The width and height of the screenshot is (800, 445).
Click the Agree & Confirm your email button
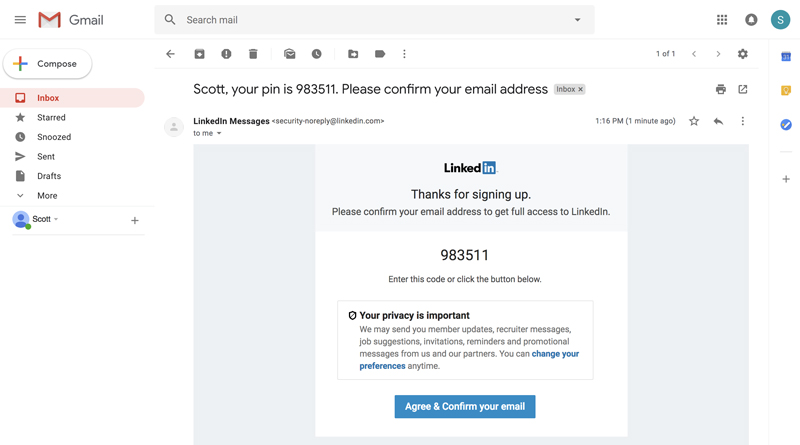tap(465, 406)
